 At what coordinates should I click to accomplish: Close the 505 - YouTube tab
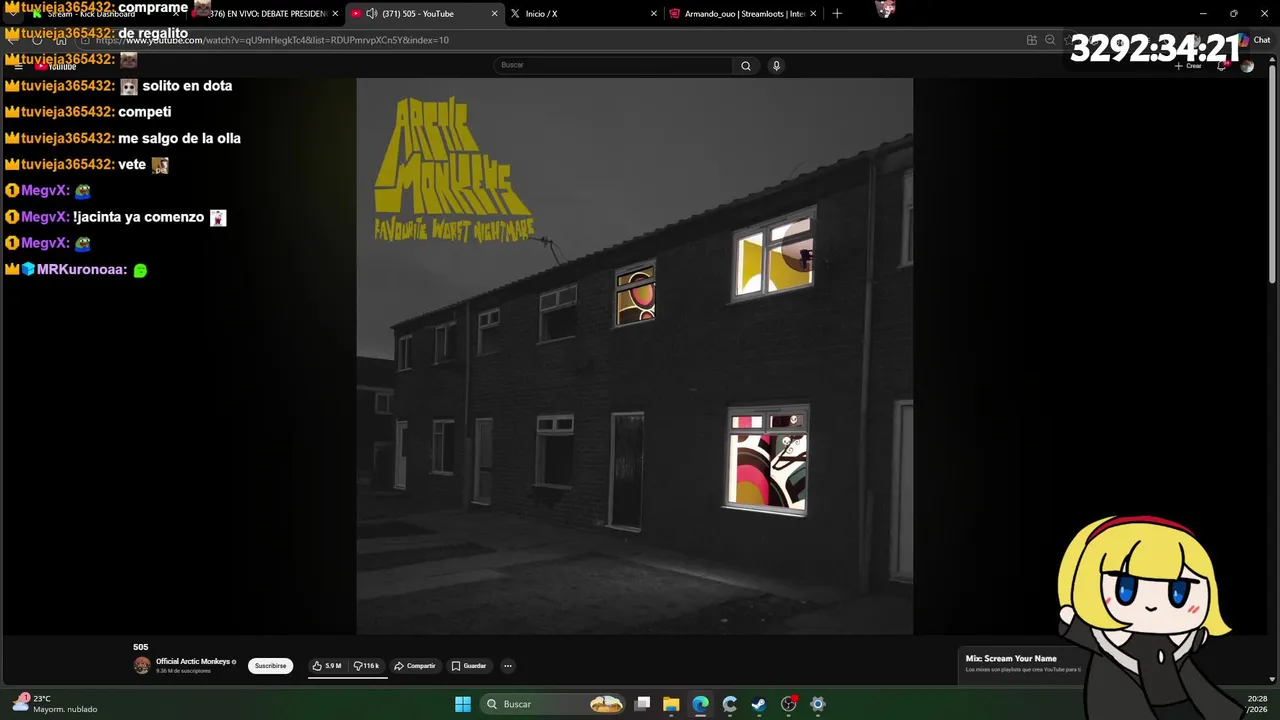[494, 14]
